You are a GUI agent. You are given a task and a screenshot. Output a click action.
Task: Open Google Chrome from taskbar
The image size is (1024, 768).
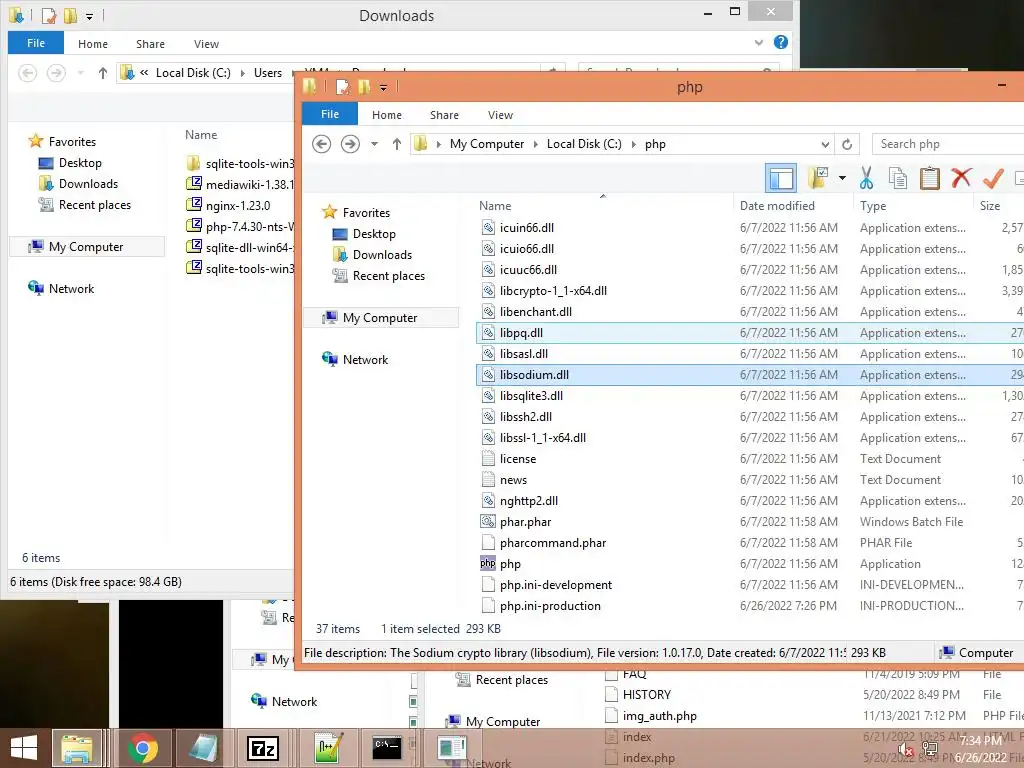(142, 748)
